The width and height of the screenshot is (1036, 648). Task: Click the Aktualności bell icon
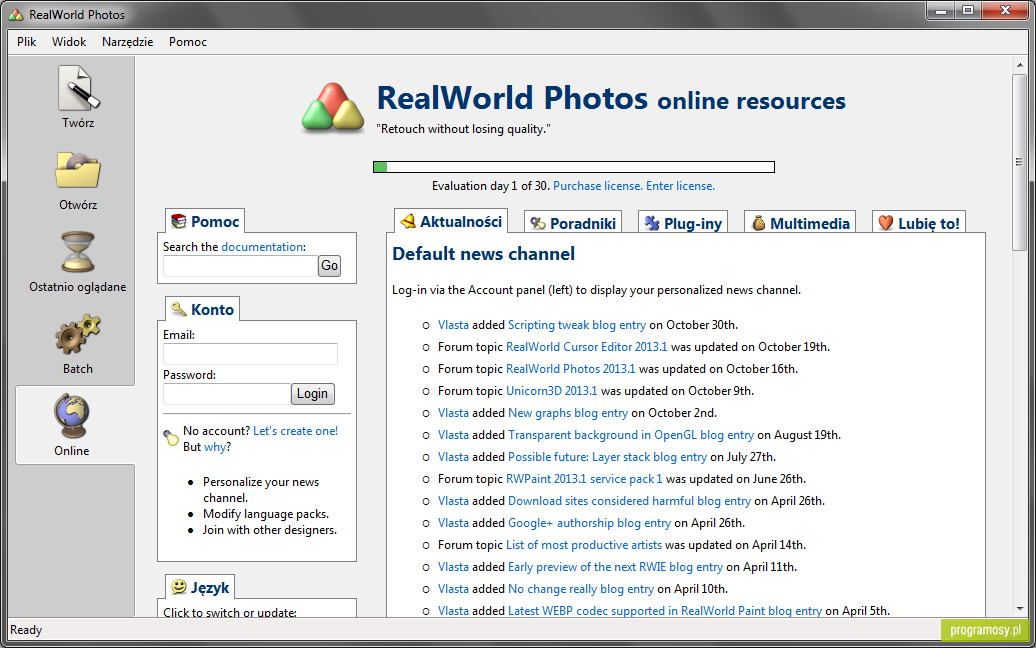408,221
